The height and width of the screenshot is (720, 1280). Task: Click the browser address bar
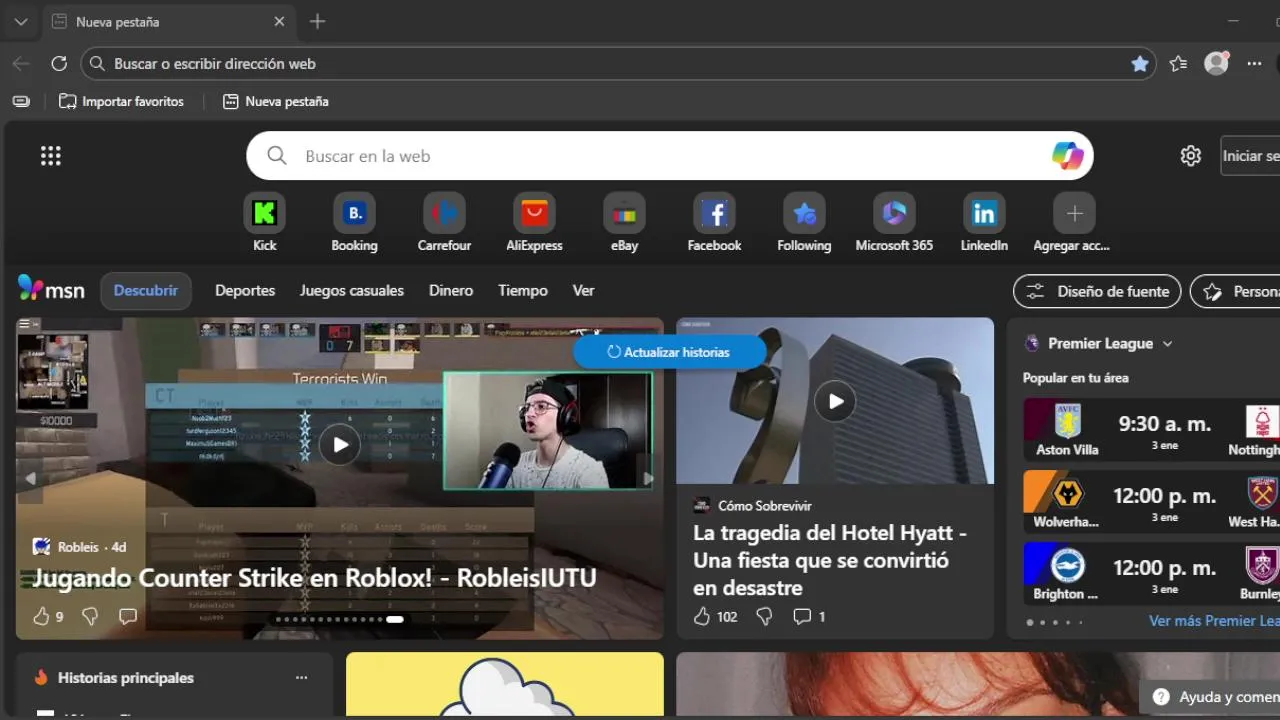pos(618,63)
